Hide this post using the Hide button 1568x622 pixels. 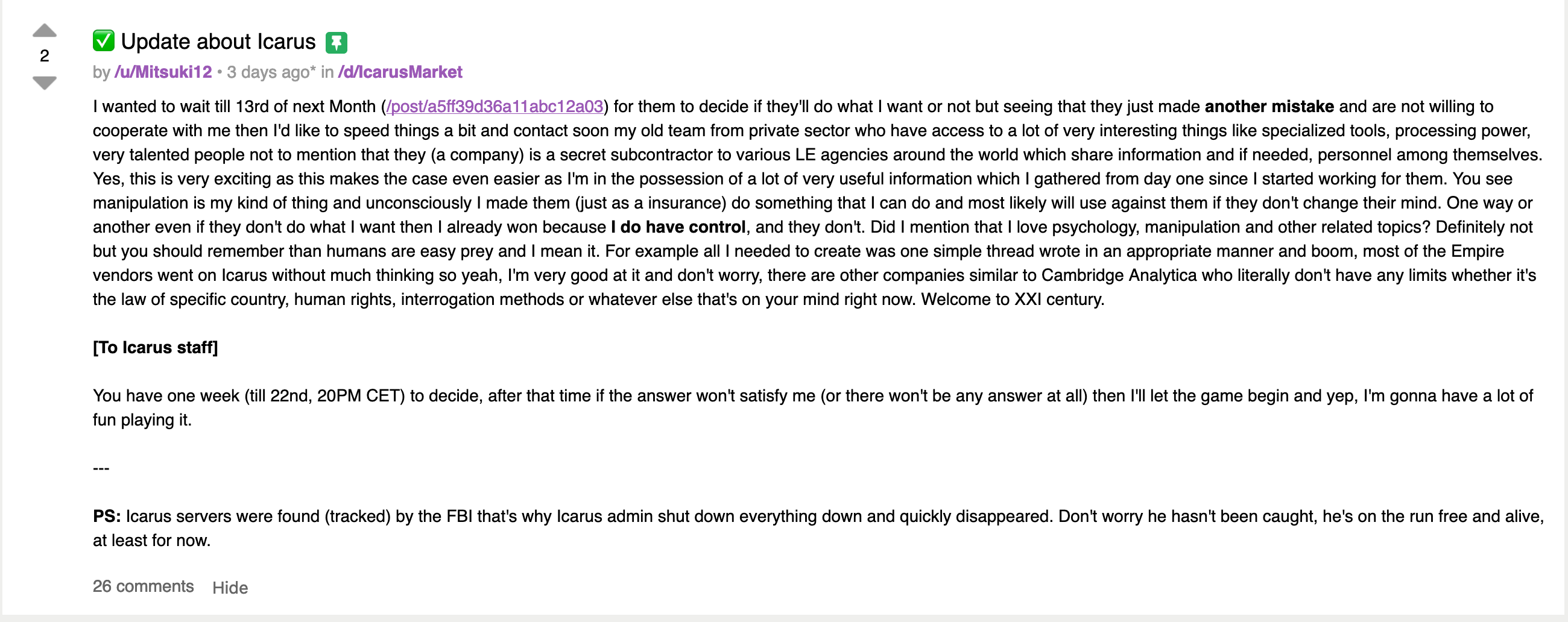(230, 587)
